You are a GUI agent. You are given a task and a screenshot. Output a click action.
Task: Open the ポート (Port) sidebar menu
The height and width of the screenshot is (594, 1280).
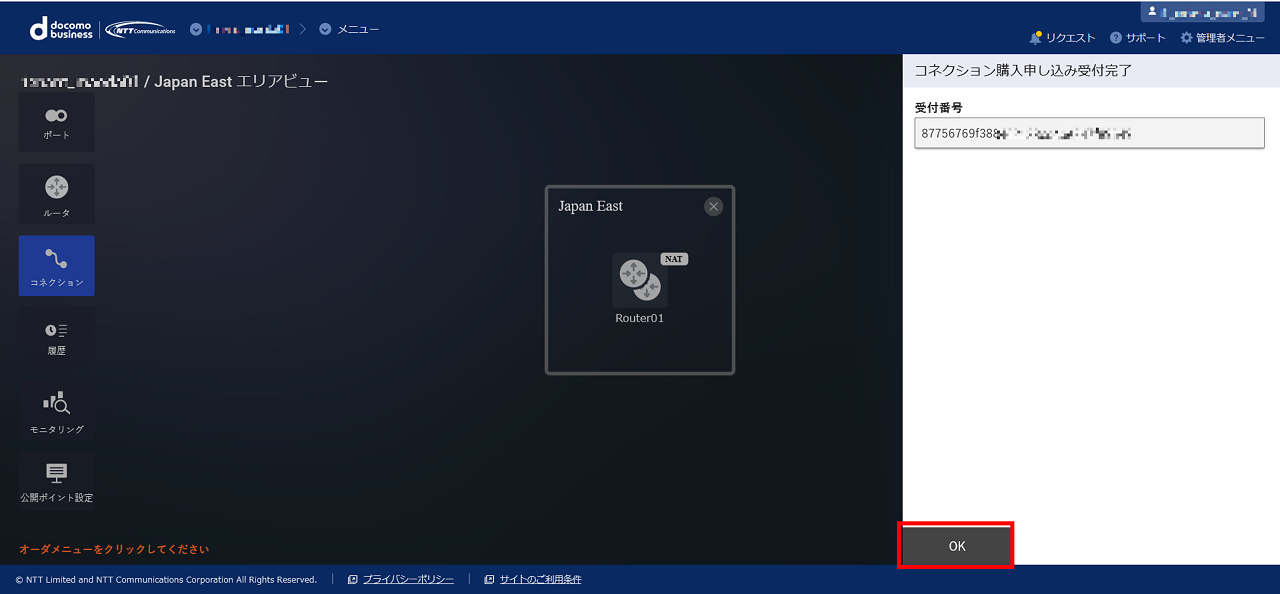coord(57,123)
